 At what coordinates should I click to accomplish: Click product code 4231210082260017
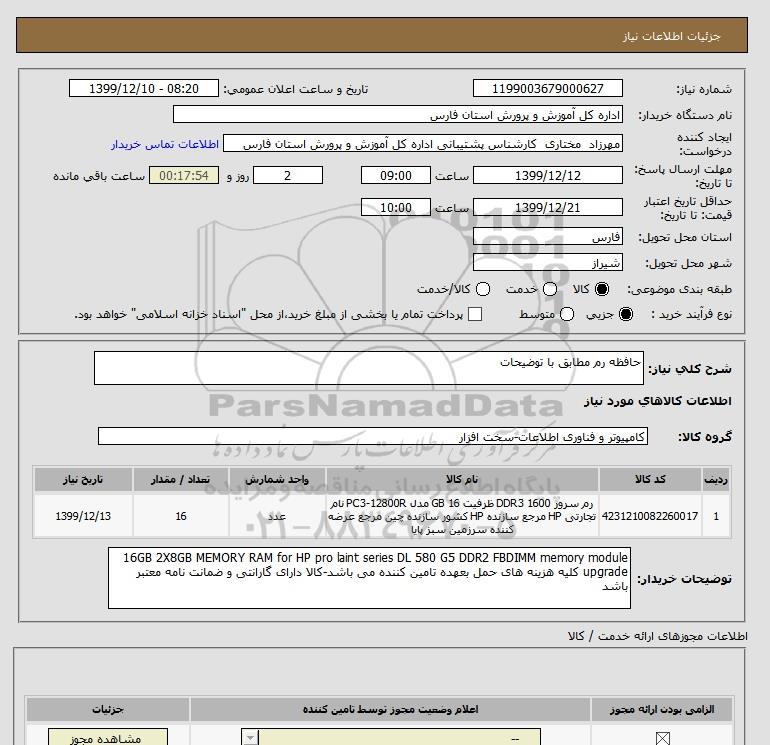[650, 516]
